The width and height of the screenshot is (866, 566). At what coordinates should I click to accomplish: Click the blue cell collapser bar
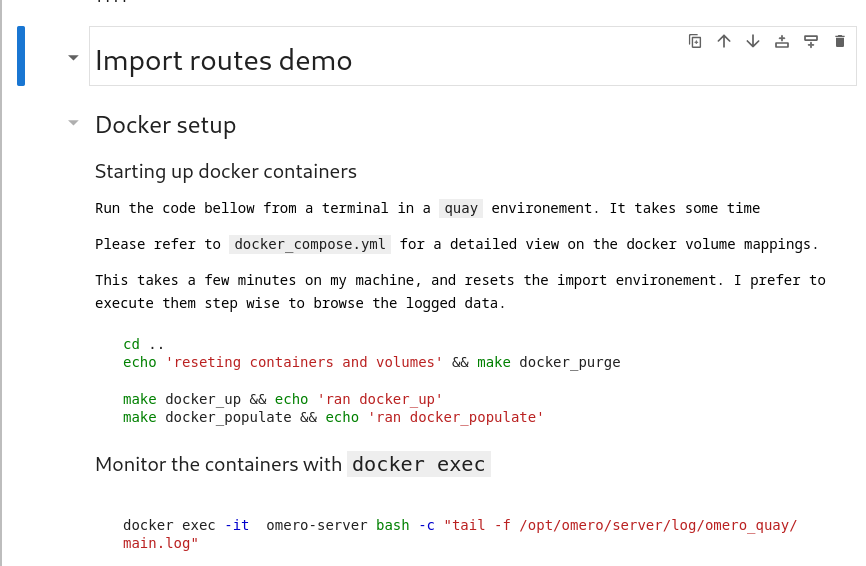coord(21,56)
